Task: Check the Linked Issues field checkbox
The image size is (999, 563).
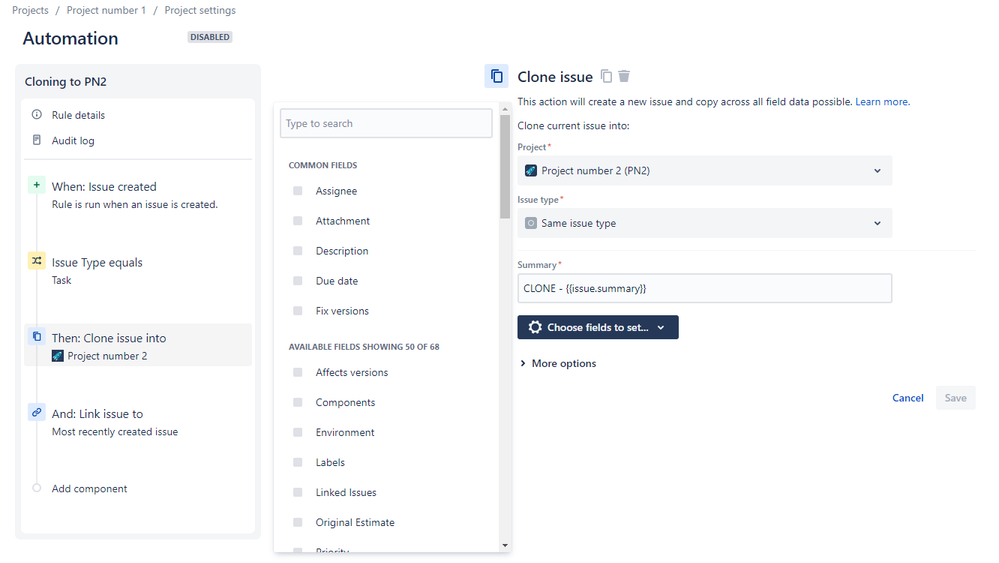Action: click(x=298, y=492)
